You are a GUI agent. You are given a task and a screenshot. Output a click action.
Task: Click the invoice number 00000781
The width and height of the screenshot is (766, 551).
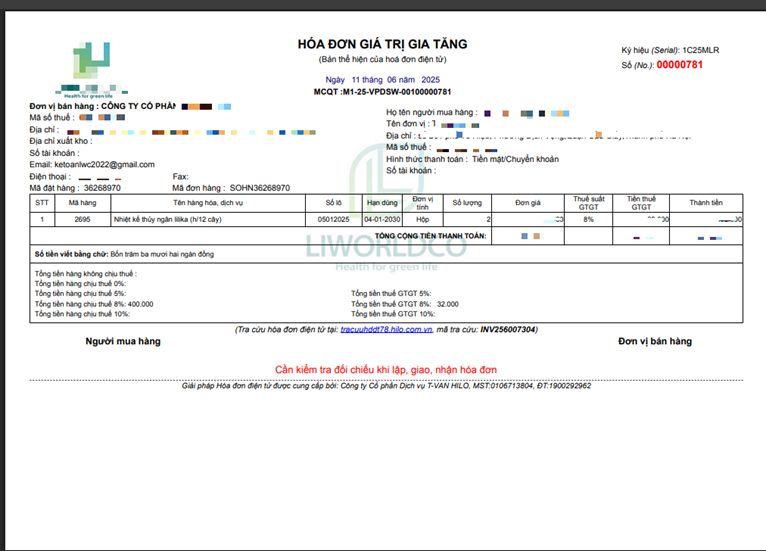pyautogui.click(x=679, y=65)
